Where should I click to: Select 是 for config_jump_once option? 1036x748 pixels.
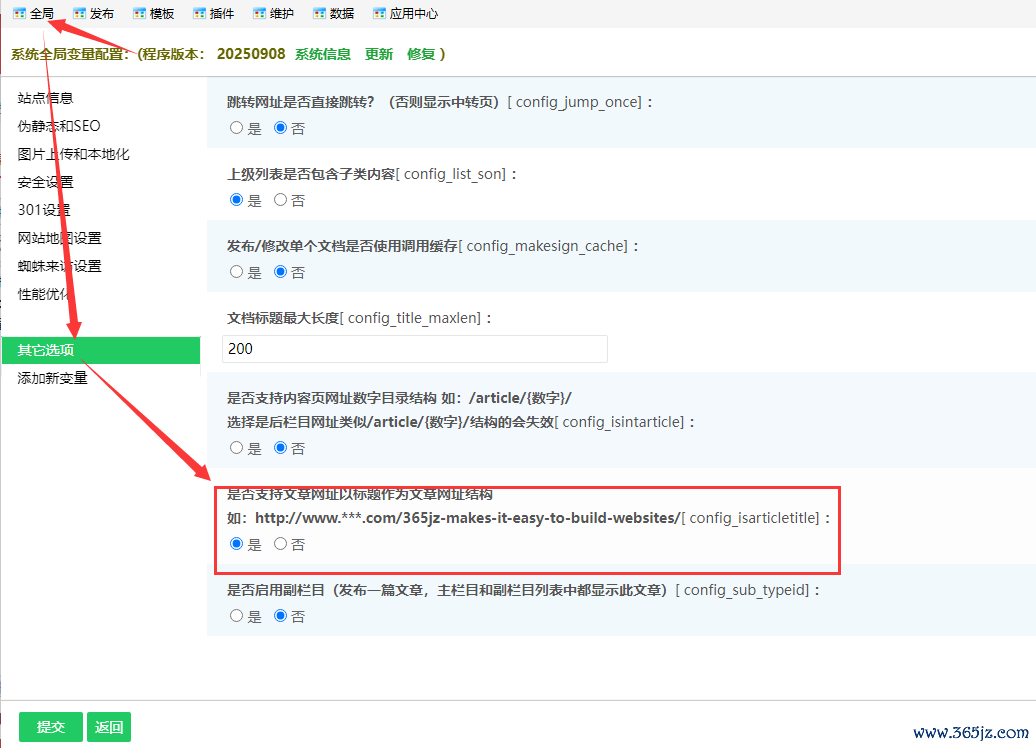pos(237,128)
